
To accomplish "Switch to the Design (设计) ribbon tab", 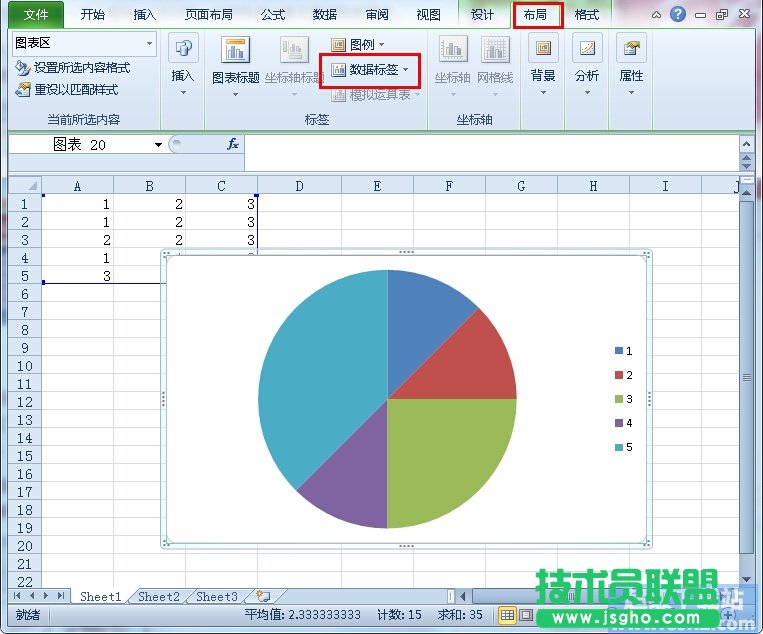I will [x=482, y=15].
